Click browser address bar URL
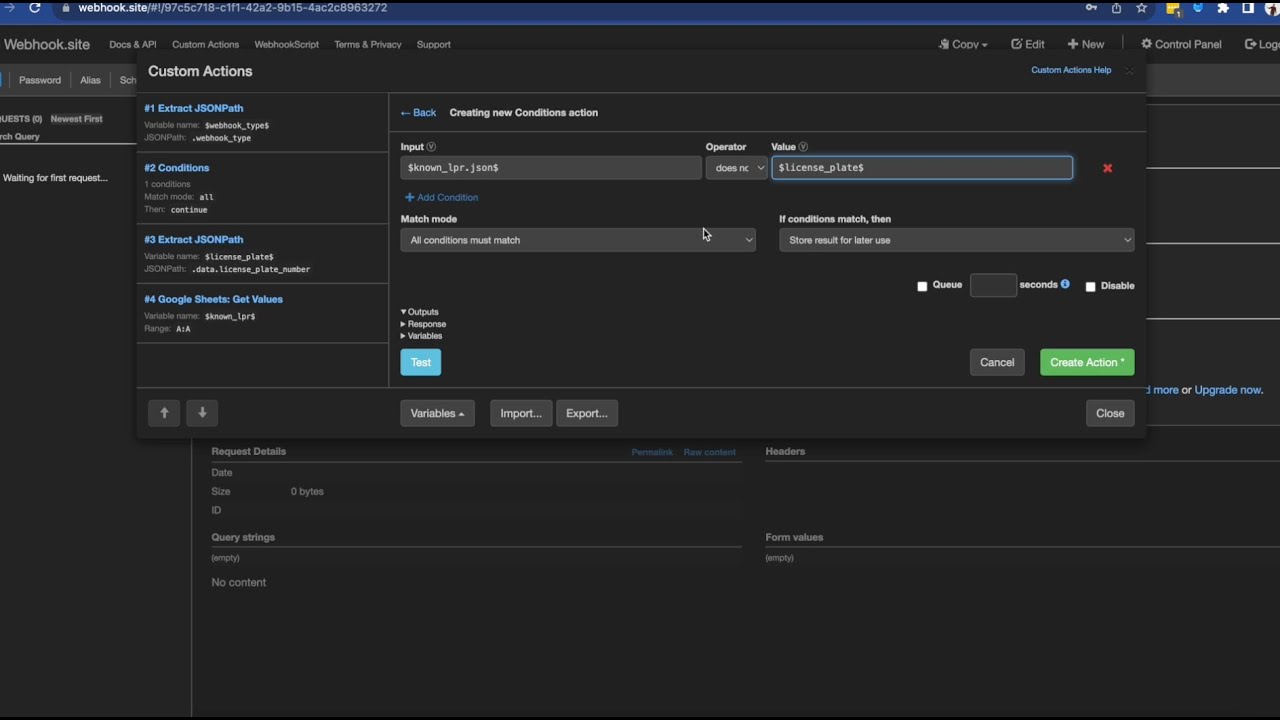Image resolution: width=1280 pixels, height=720 pixels. [233, 8]
